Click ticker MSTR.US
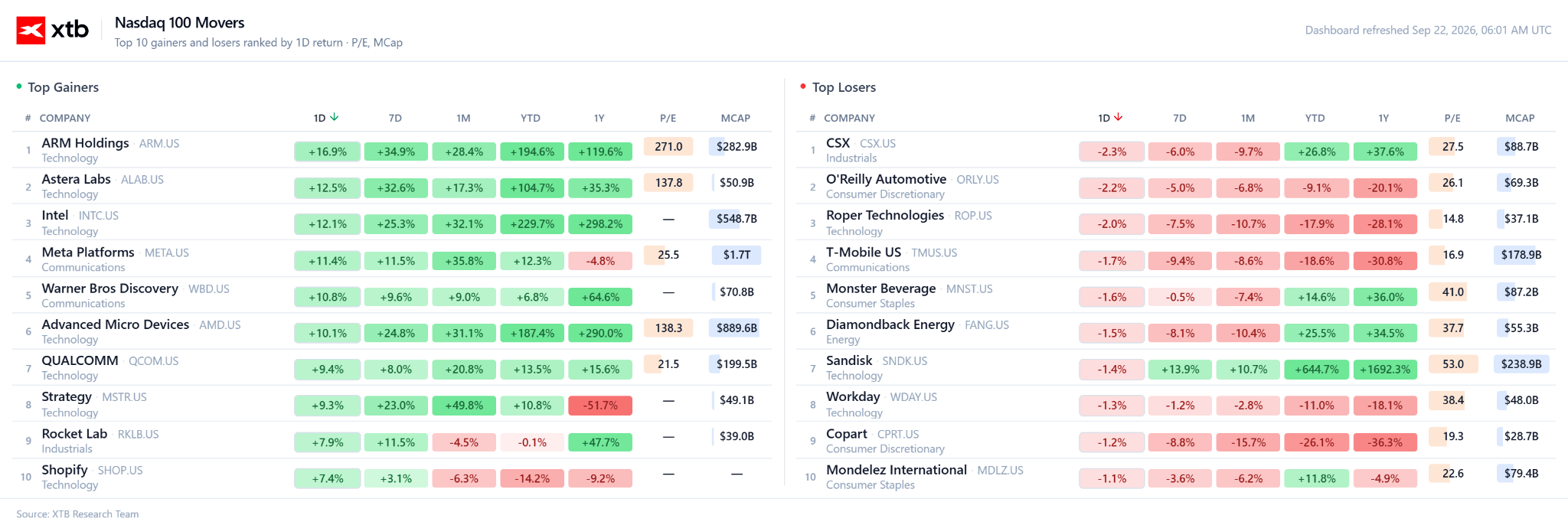Screen dimensions: 1568x528 click(124, 397)
